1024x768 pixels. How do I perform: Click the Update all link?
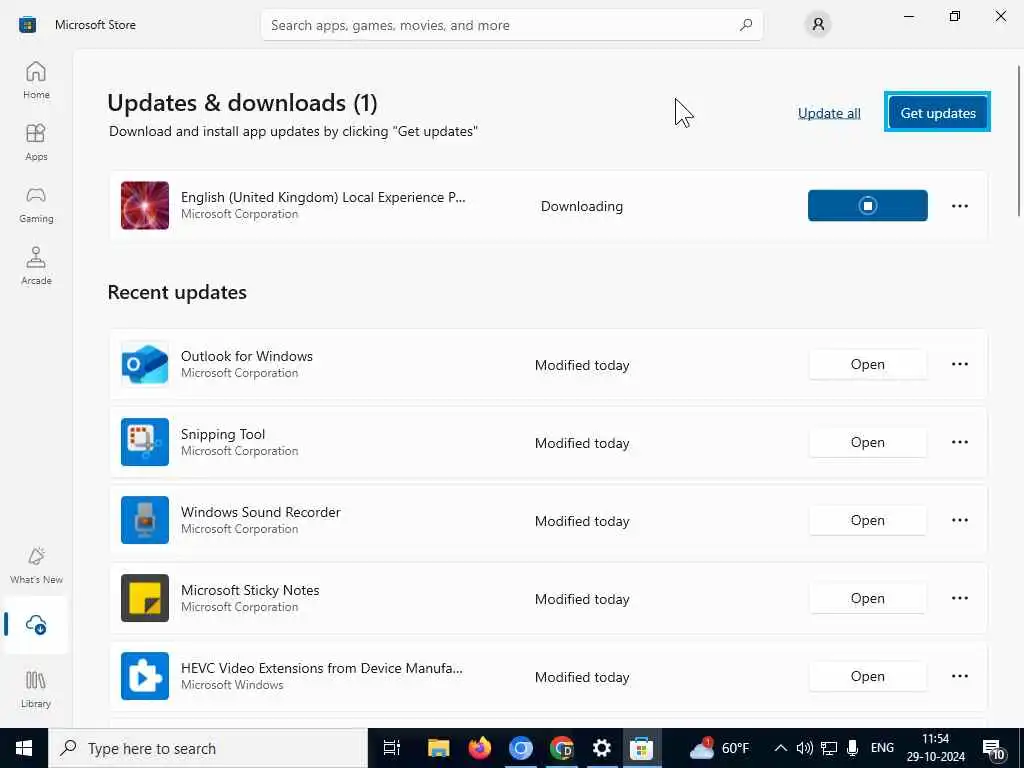(829, 113)
